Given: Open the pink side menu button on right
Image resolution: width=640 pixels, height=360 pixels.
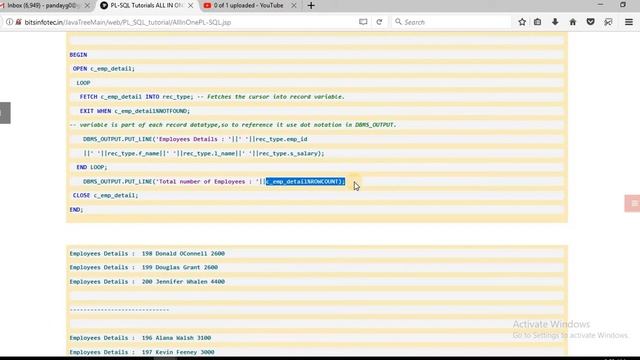Looking at the screenshot, I should [632, 203].
